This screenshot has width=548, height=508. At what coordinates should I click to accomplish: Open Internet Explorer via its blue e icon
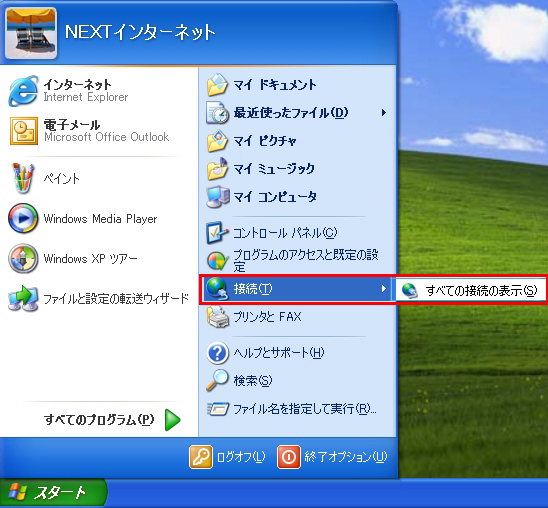tap(23, 91)
